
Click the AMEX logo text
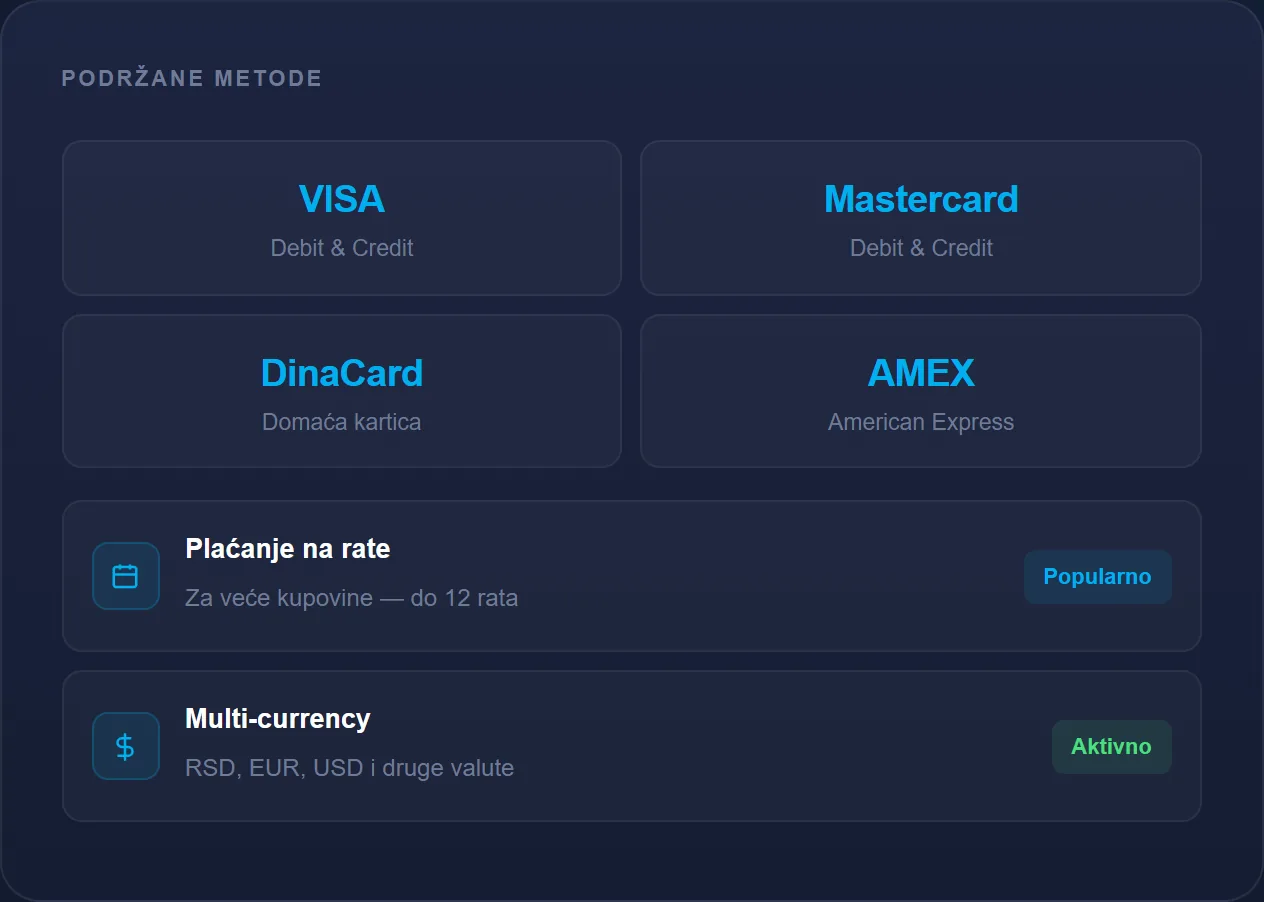[921, 373]
